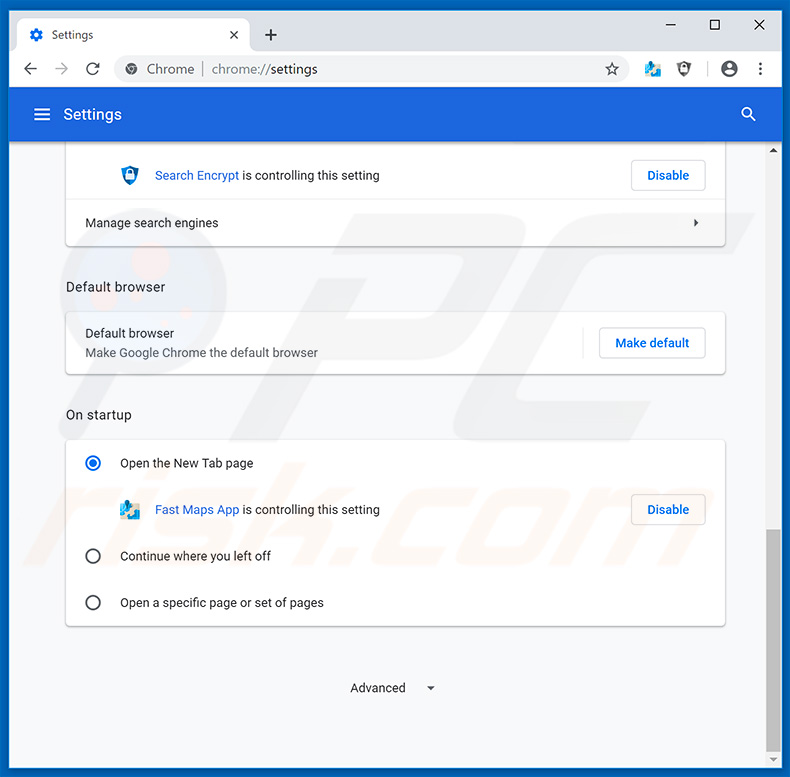
Task: Click the Settings gear favicon on the tab
Action: click(36, 35)
